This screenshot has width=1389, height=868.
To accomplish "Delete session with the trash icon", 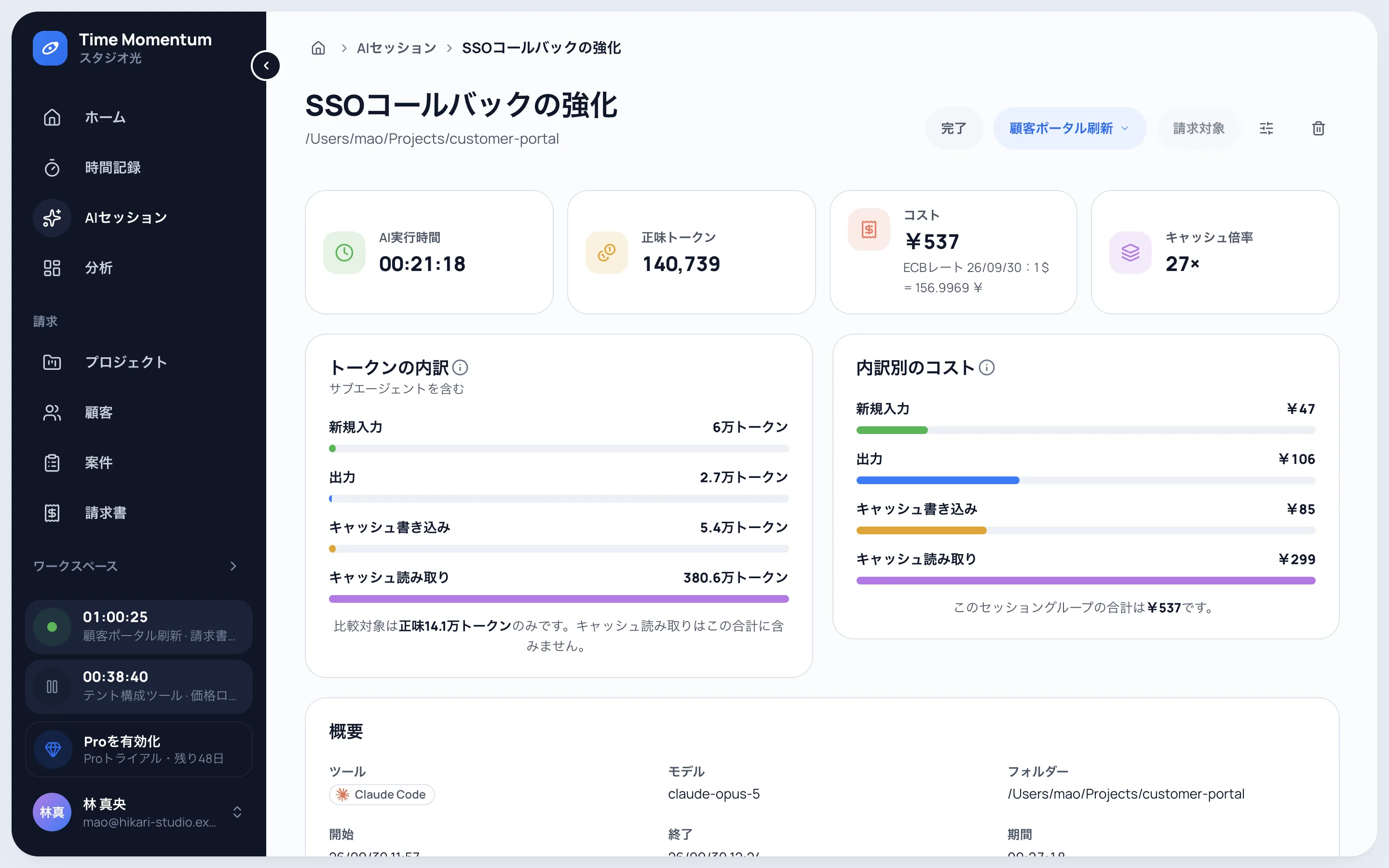I will click(1319, 129).
